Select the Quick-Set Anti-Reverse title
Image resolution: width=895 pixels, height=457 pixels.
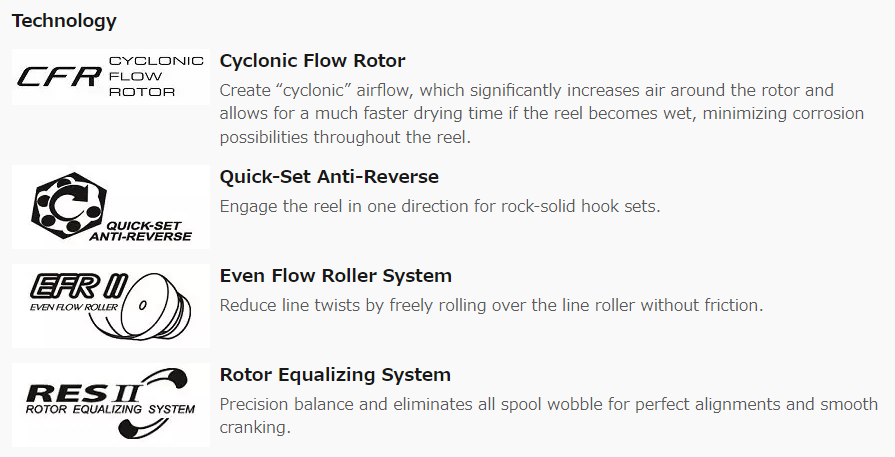[329, 176]
